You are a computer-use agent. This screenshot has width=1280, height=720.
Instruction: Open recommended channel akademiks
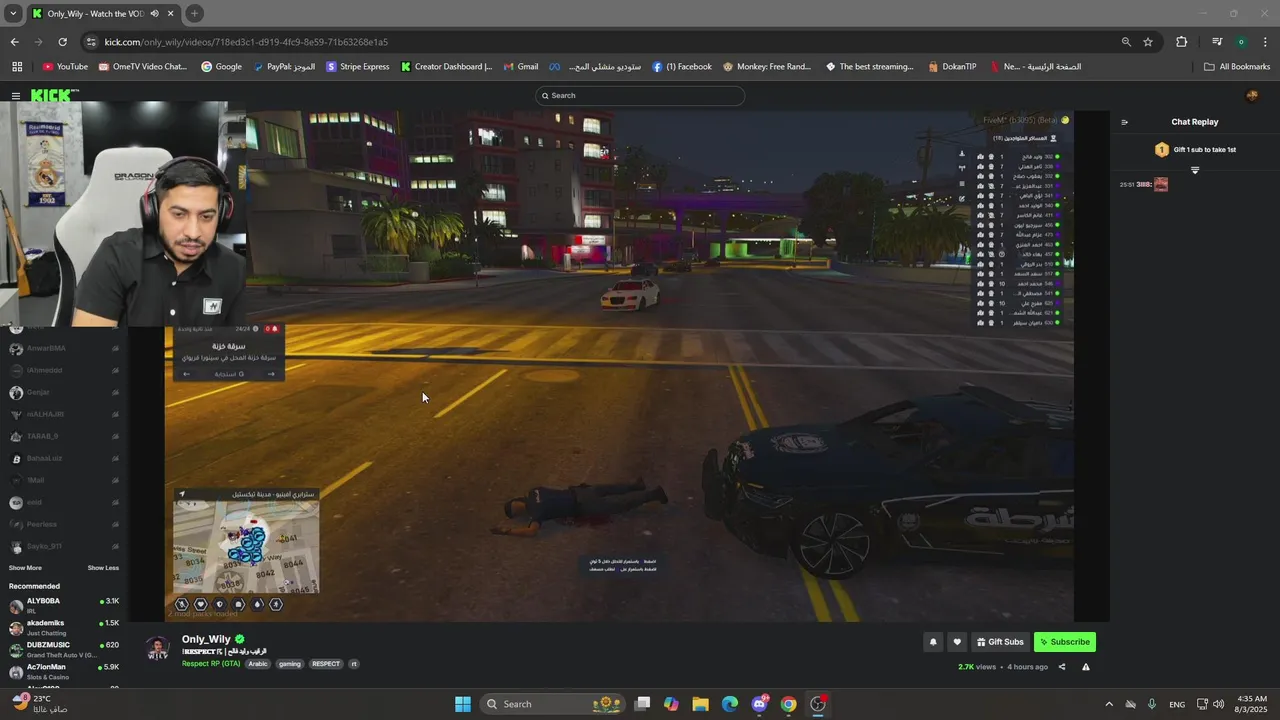[x=64, y=627]
